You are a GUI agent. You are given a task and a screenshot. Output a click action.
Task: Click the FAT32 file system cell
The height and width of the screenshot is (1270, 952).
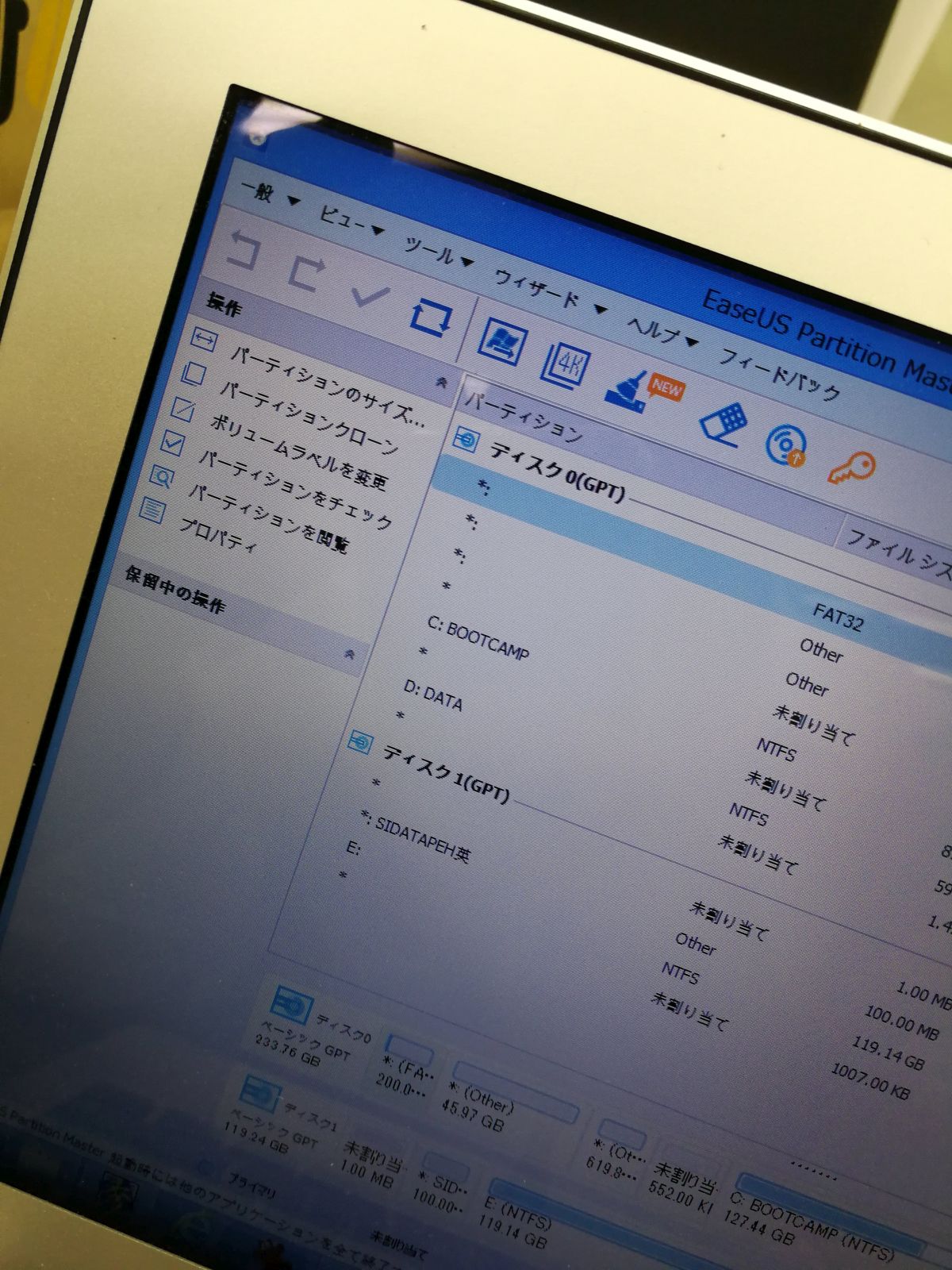click(838, 617)
